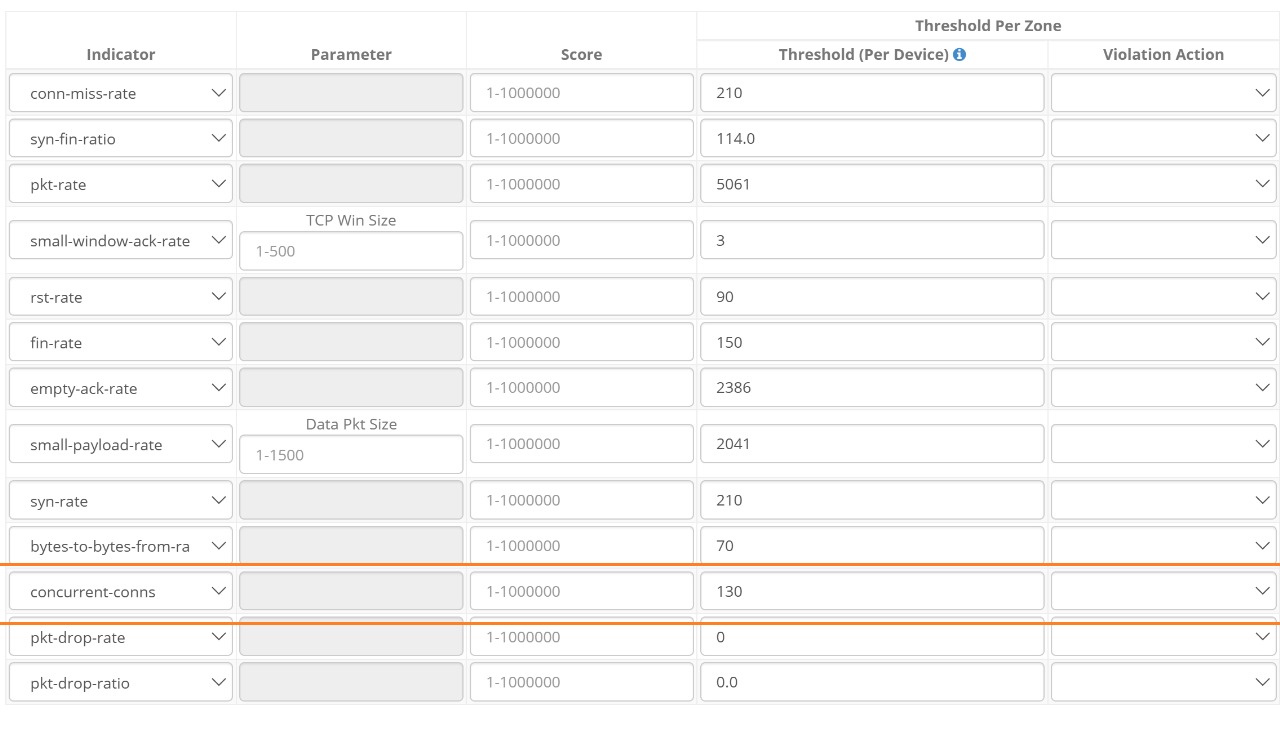The width and height of the screenshot is (1280, 734).
Task: Open Violation Action dropdown for rst-rate row
Action: tap(1163, 297)
